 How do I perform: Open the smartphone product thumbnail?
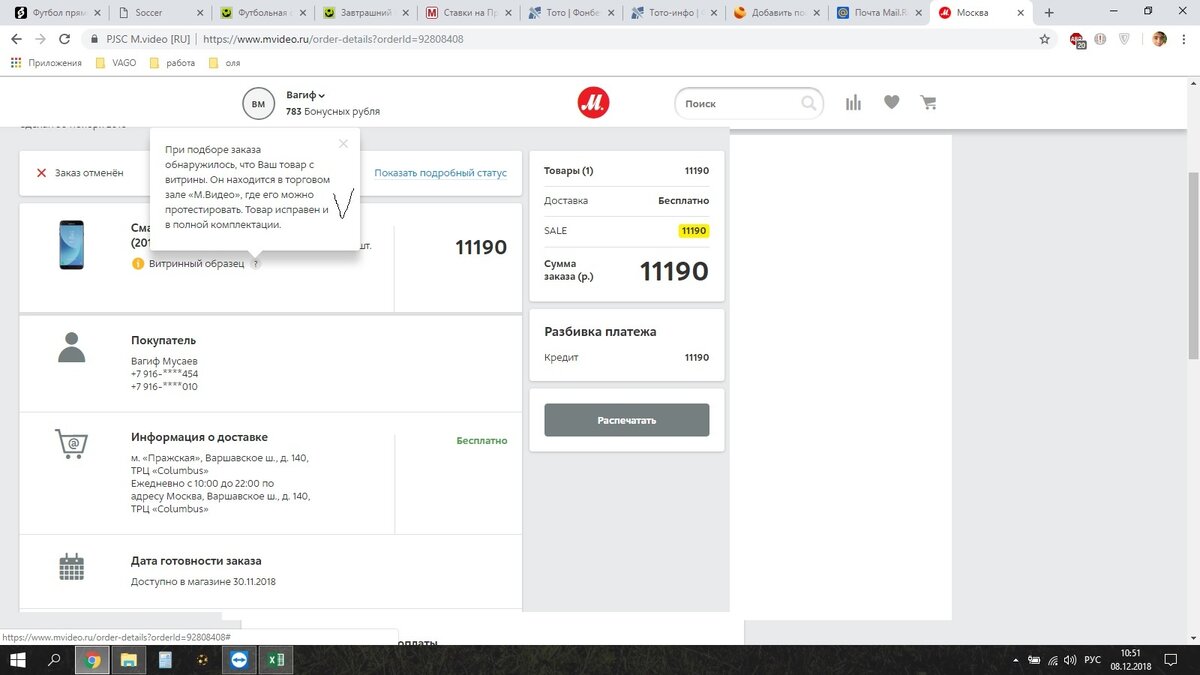click(72, 245)
